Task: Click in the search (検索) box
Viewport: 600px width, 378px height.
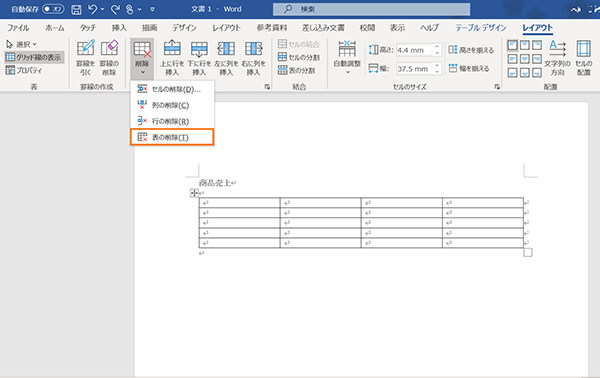Action: 372,9
